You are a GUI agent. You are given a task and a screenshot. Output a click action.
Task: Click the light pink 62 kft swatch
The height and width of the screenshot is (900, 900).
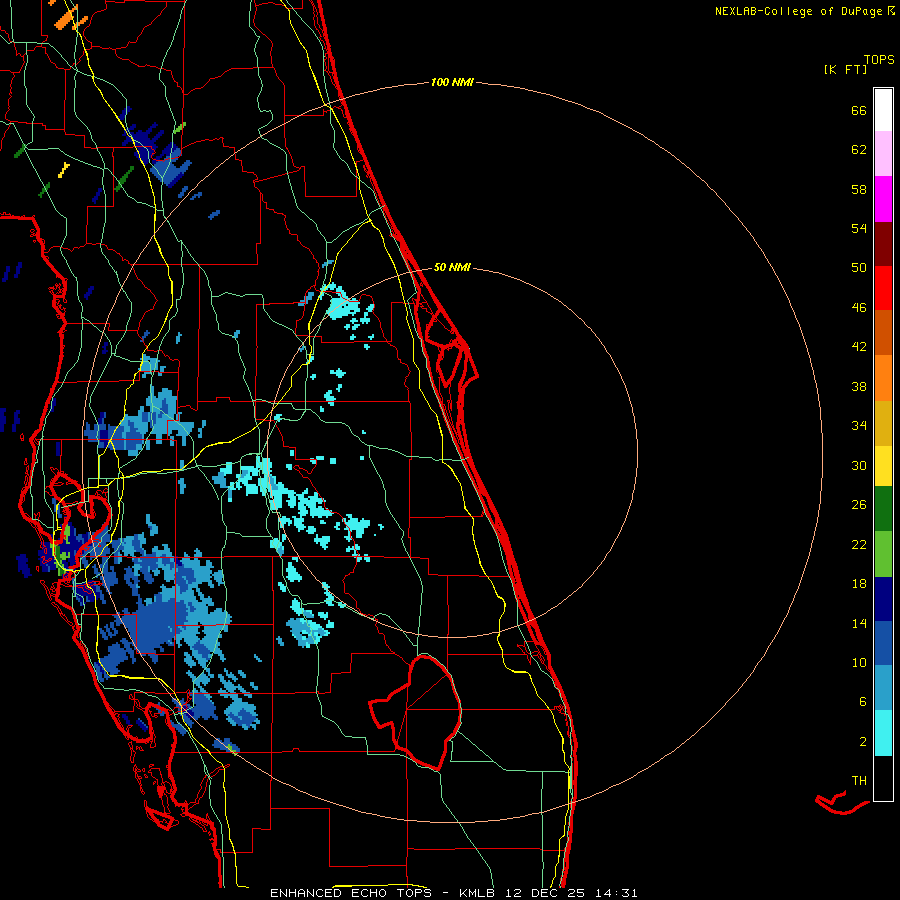click(883, 154)
